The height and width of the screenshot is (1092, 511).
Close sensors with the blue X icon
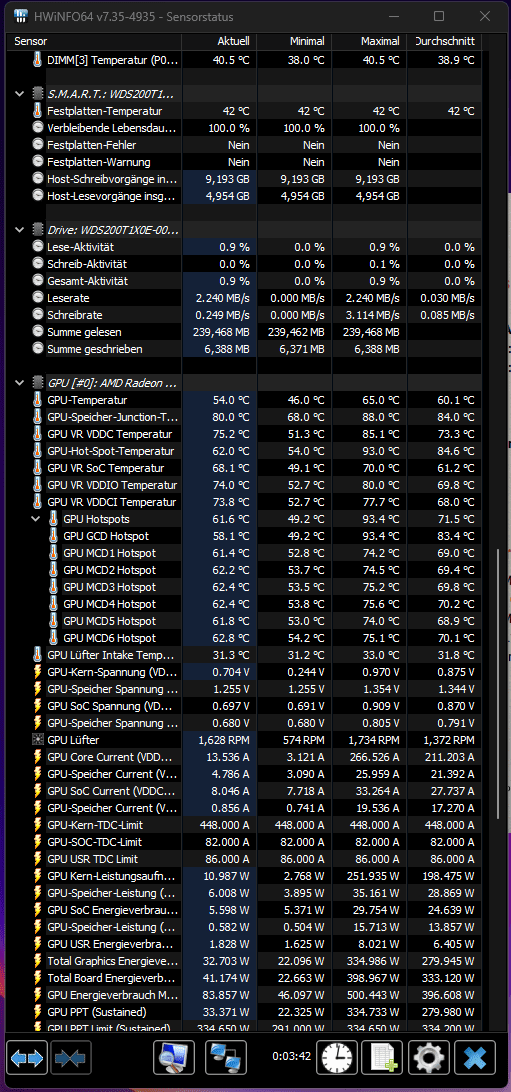pos(475,1059)
